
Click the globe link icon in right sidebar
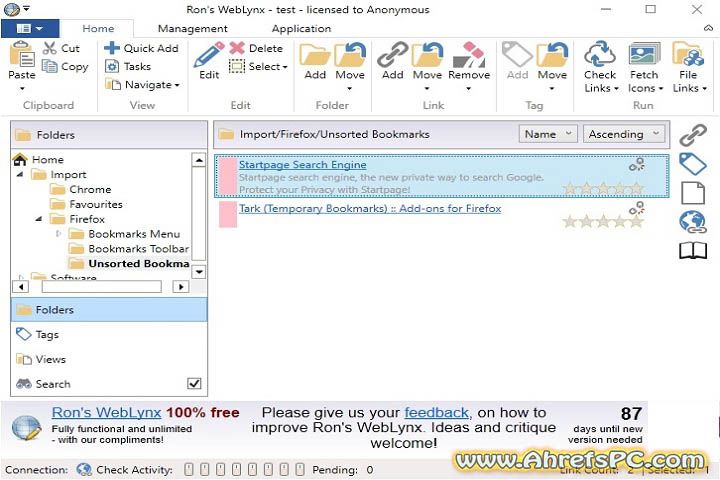692,222
